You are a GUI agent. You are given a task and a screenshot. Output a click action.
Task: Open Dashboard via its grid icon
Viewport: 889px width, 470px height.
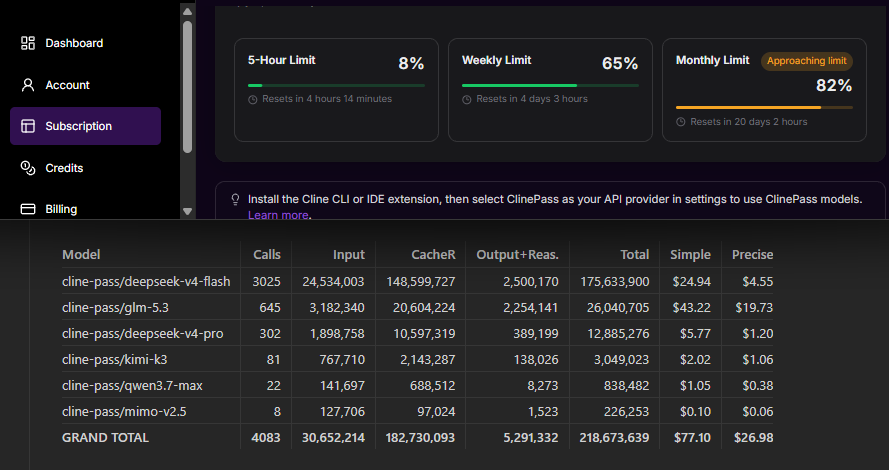[x=28, y=43]
